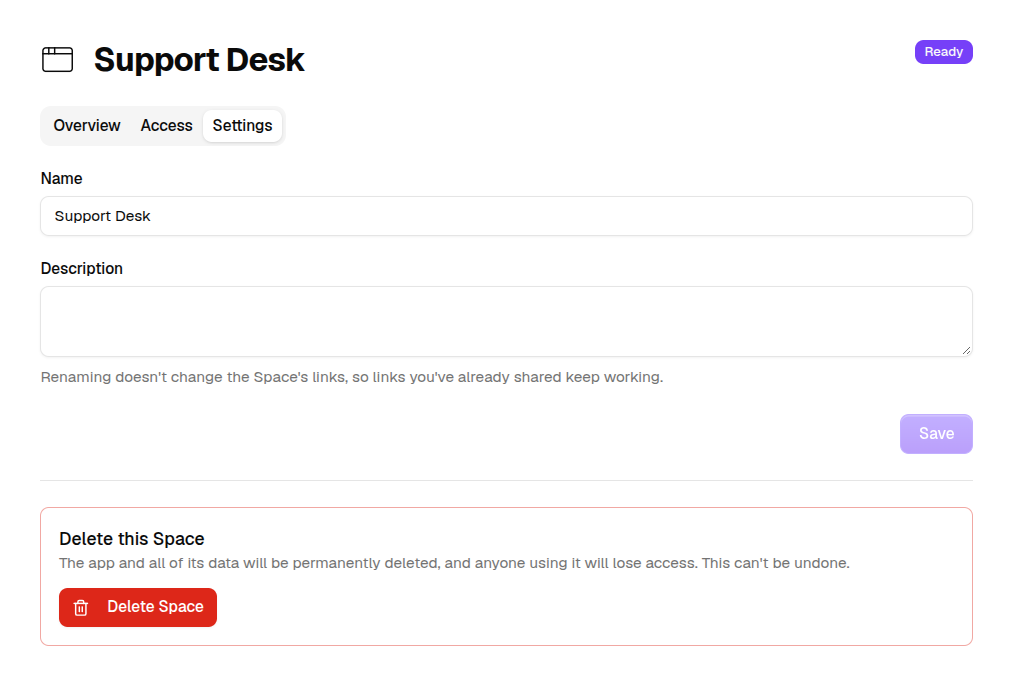Open the Access tab
This screenshot has width=1013, height=686.
coord(167,125)
